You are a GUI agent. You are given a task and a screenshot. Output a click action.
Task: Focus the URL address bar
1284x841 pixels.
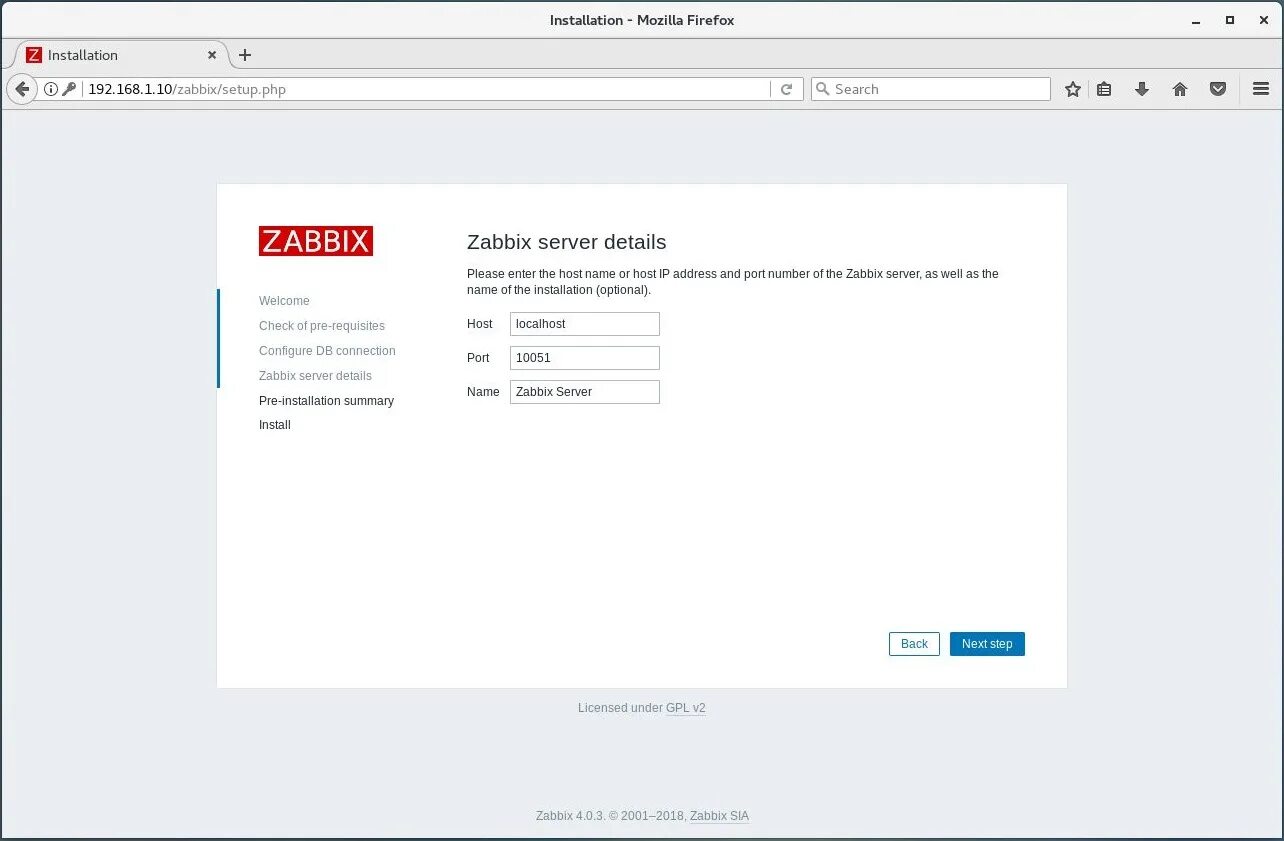pos(425,89)
